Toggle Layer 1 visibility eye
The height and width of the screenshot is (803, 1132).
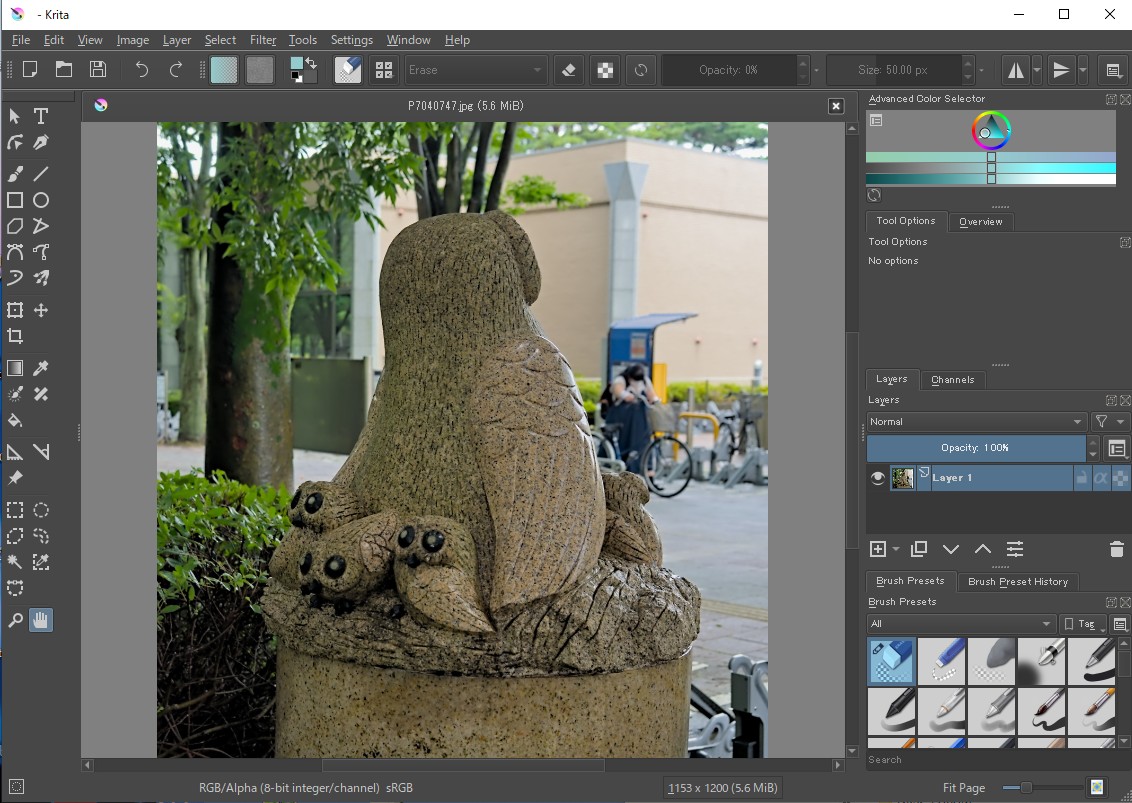point(878,478)
